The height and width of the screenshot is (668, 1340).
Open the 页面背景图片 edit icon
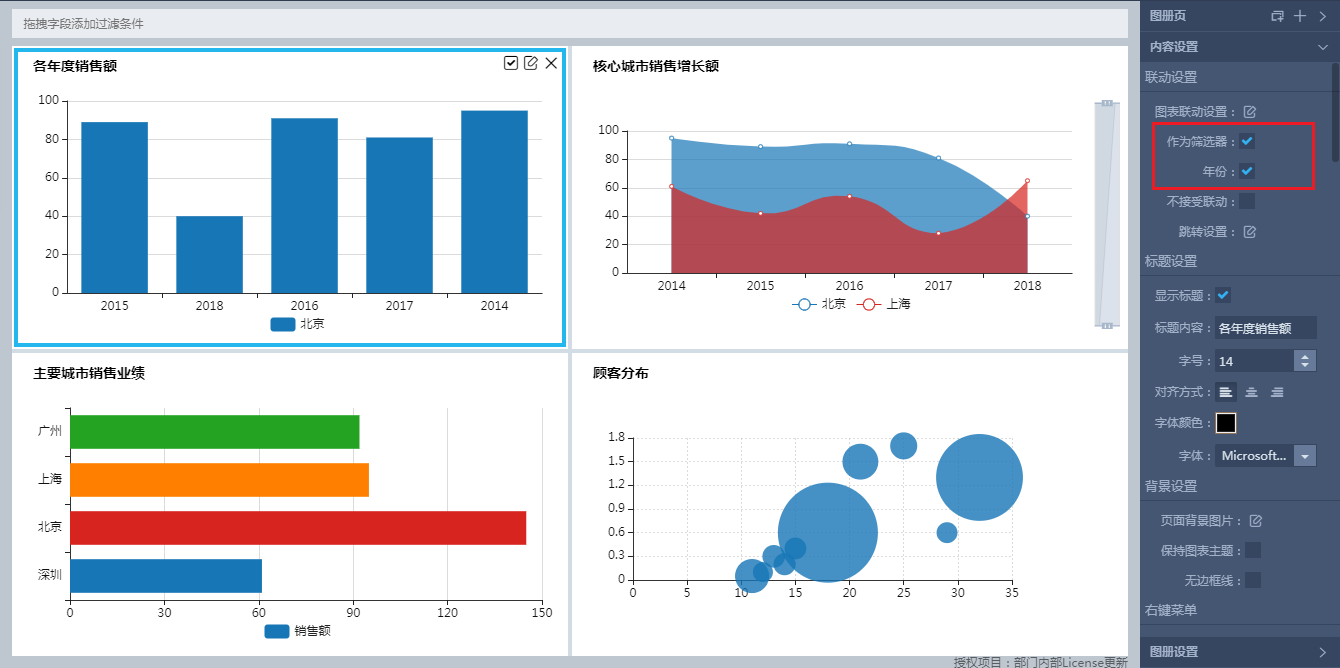click(1256, 521)
